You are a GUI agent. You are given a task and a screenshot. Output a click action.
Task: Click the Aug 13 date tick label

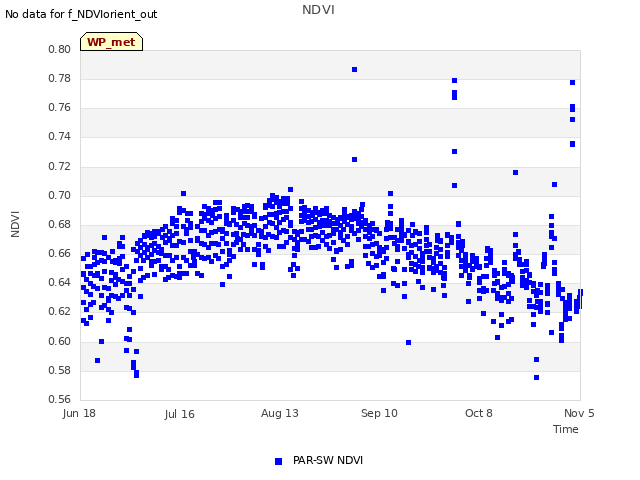point(280,413)
